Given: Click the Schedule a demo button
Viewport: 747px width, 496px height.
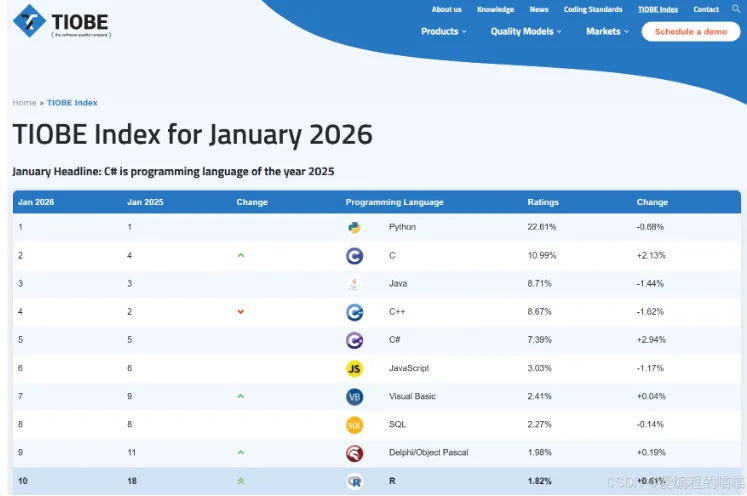Looking at the screenshot, I should (x=691, y=32).
